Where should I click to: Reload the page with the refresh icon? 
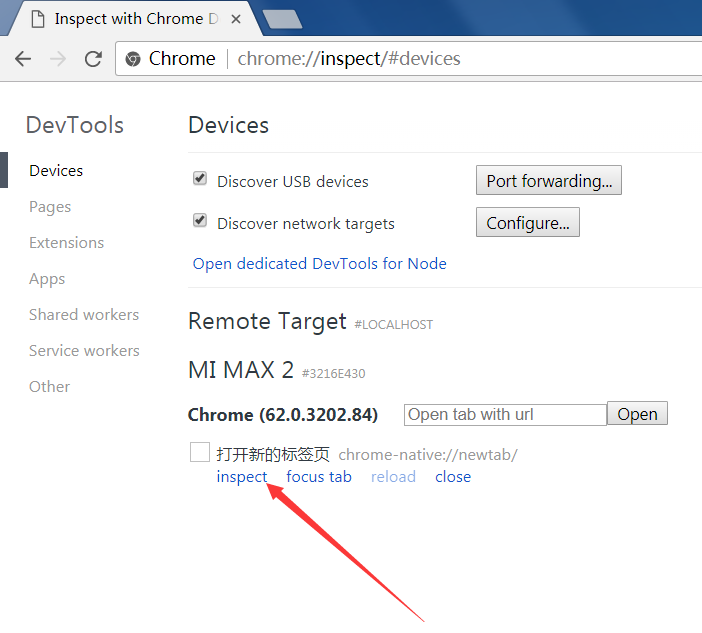[93, 59]
